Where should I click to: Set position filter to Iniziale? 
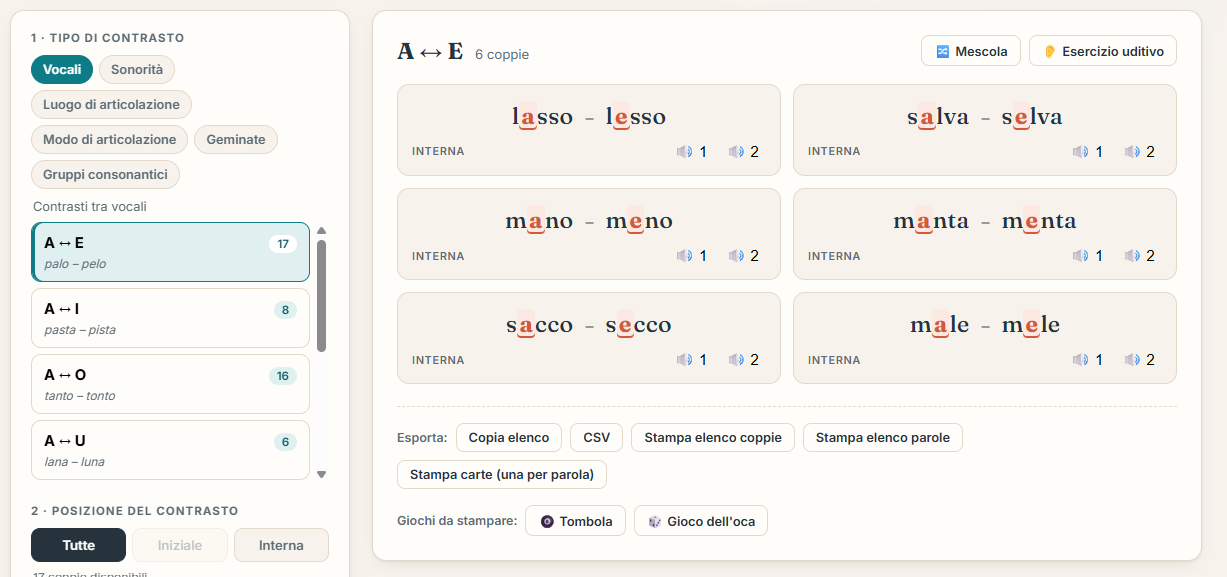click(x=180, y=545)
